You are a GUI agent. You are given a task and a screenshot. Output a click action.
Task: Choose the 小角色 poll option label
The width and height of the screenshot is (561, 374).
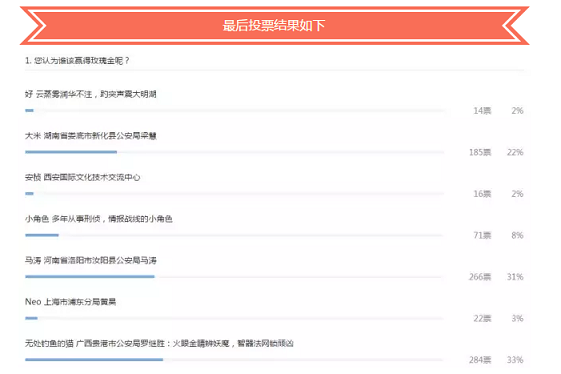[98, 219]
